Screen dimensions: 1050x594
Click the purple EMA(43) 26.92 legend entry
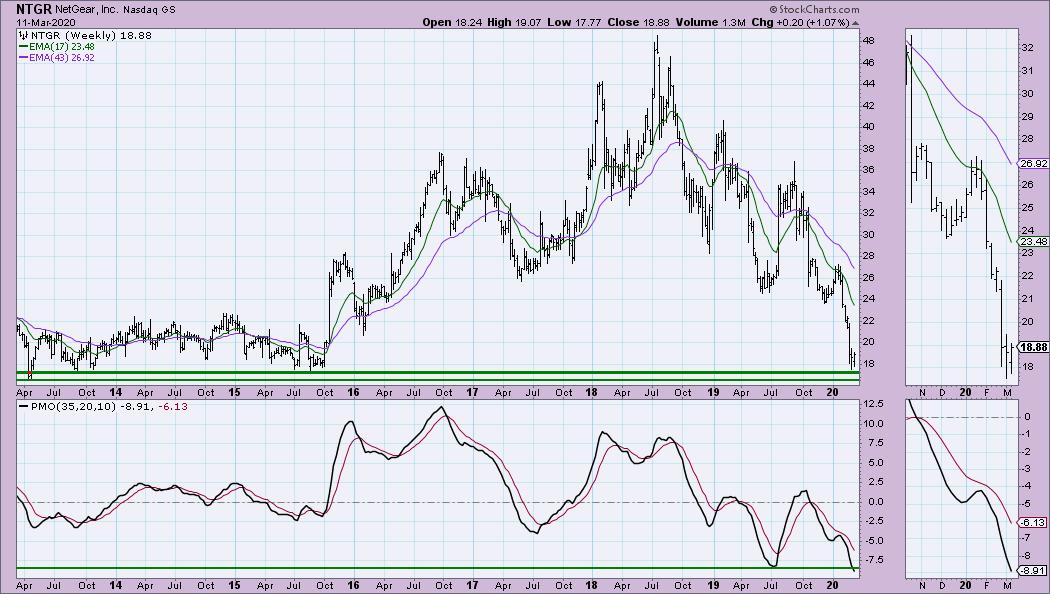57,58
